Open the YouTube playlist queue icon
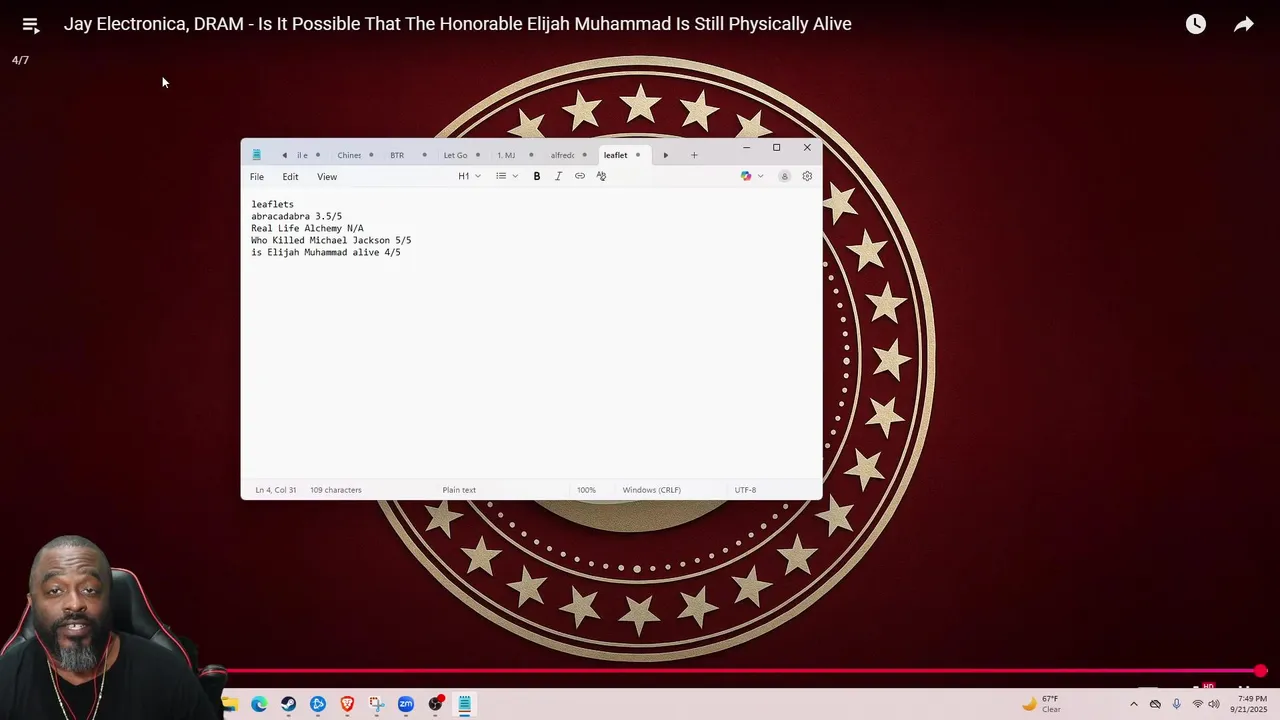The height and width of the screenshot is (720, 1280). [30, 25]
